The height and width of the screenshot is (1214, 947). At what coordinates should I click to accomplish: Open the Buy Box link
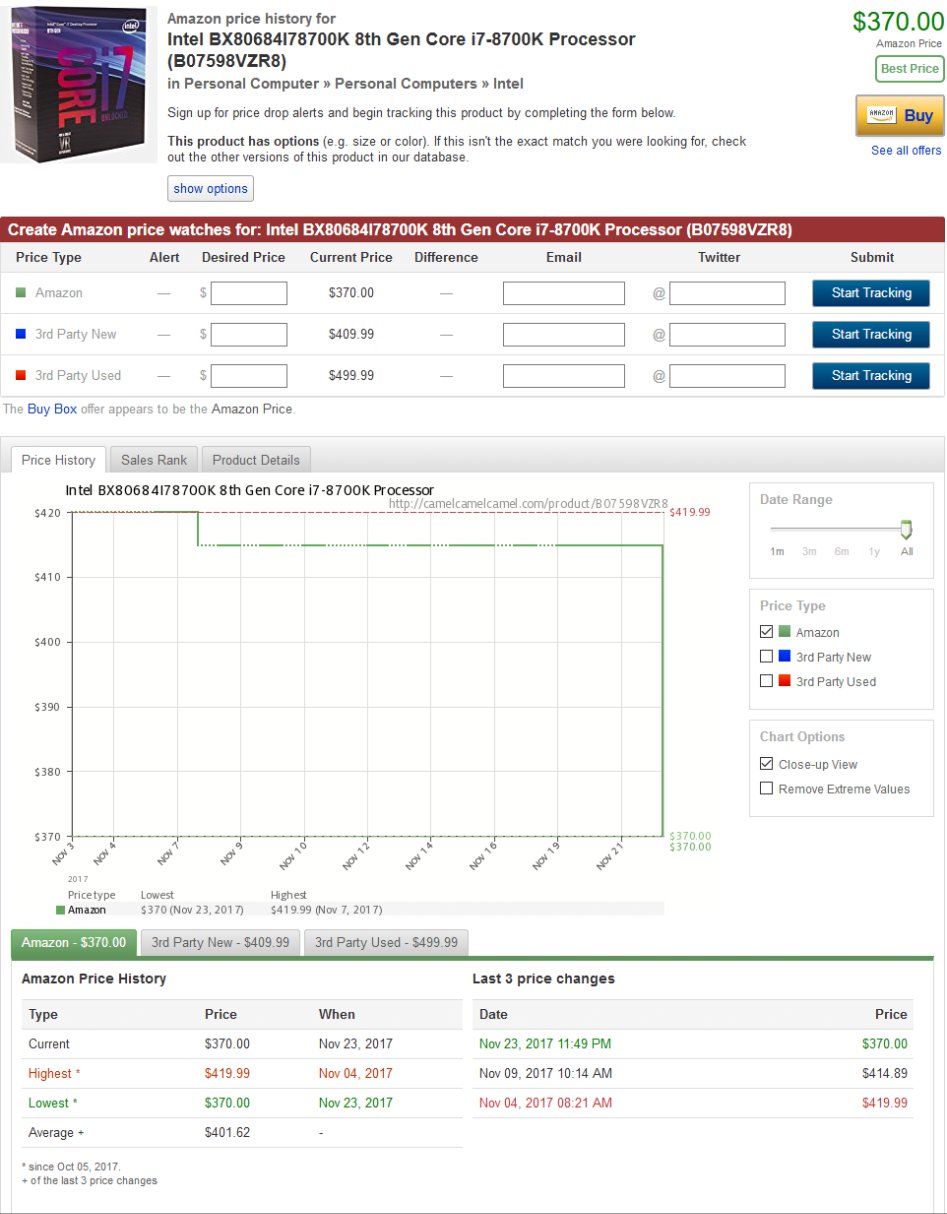[52, 409]
